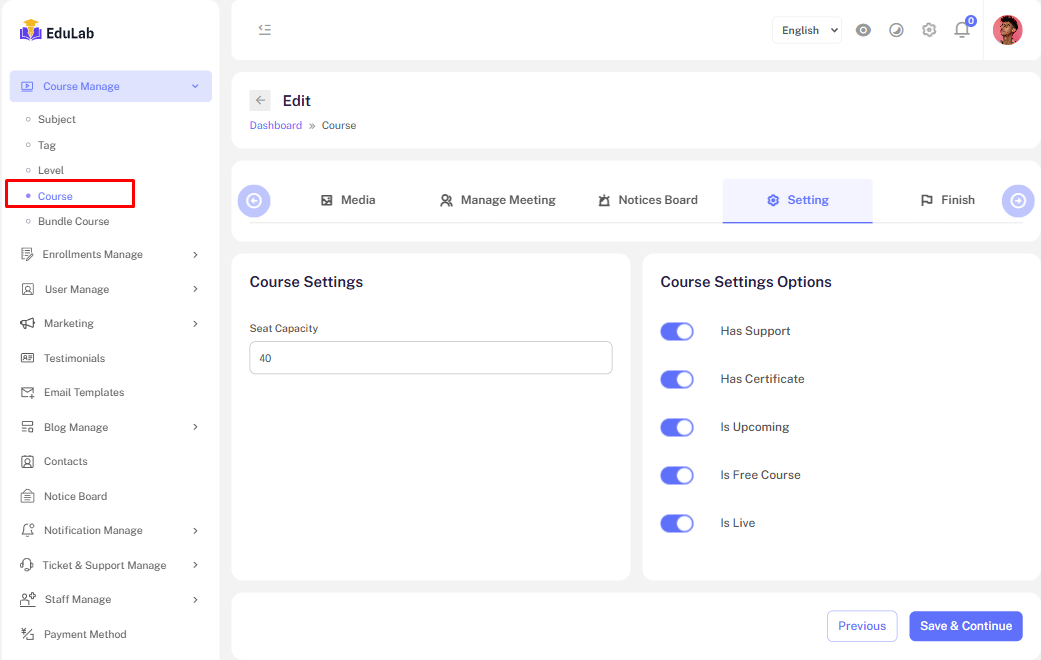The height and width of the screenshot is (660, 1041).
Task: Click the Seat Capacity input field
Action: (x=430, y=358)
